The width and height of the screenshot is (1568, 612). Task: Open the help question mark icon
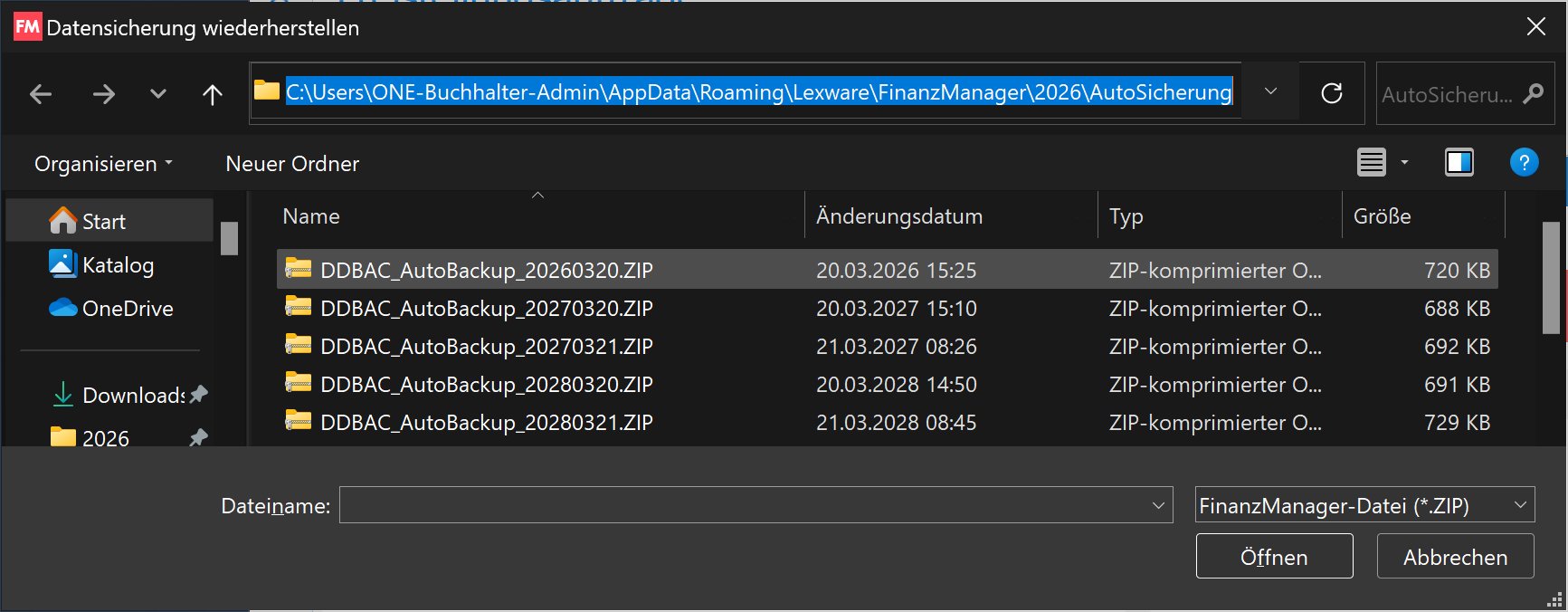point(1524,163)
